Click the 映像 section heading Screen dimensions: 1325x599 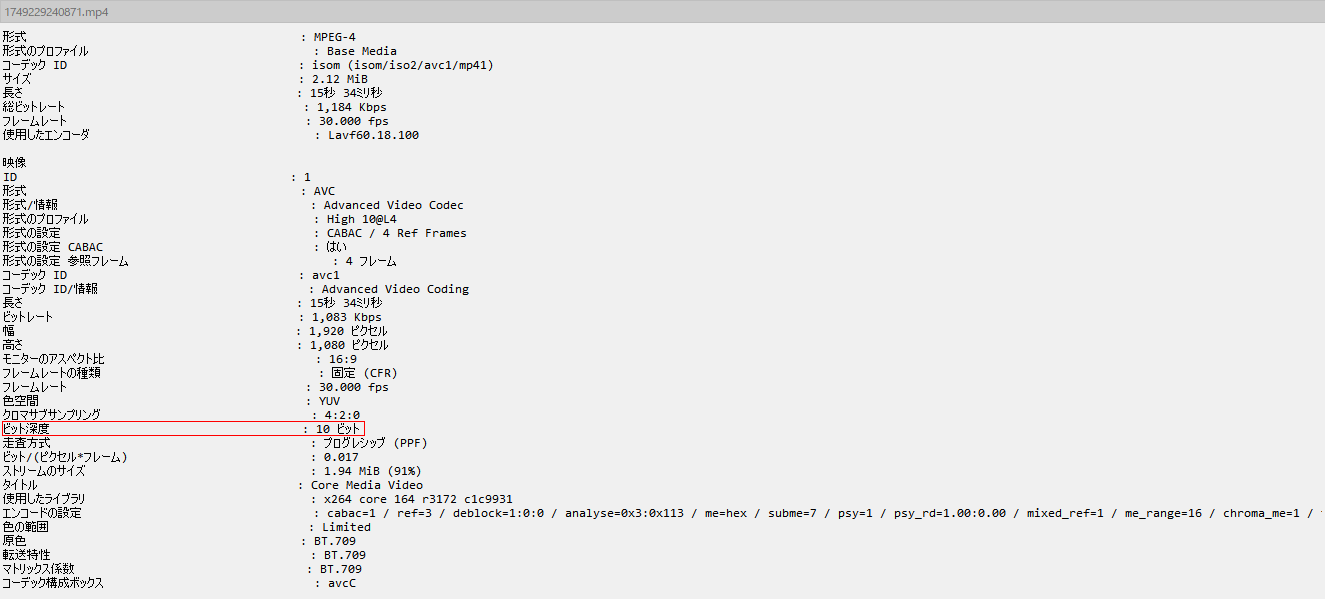click(x=14, y=162)
